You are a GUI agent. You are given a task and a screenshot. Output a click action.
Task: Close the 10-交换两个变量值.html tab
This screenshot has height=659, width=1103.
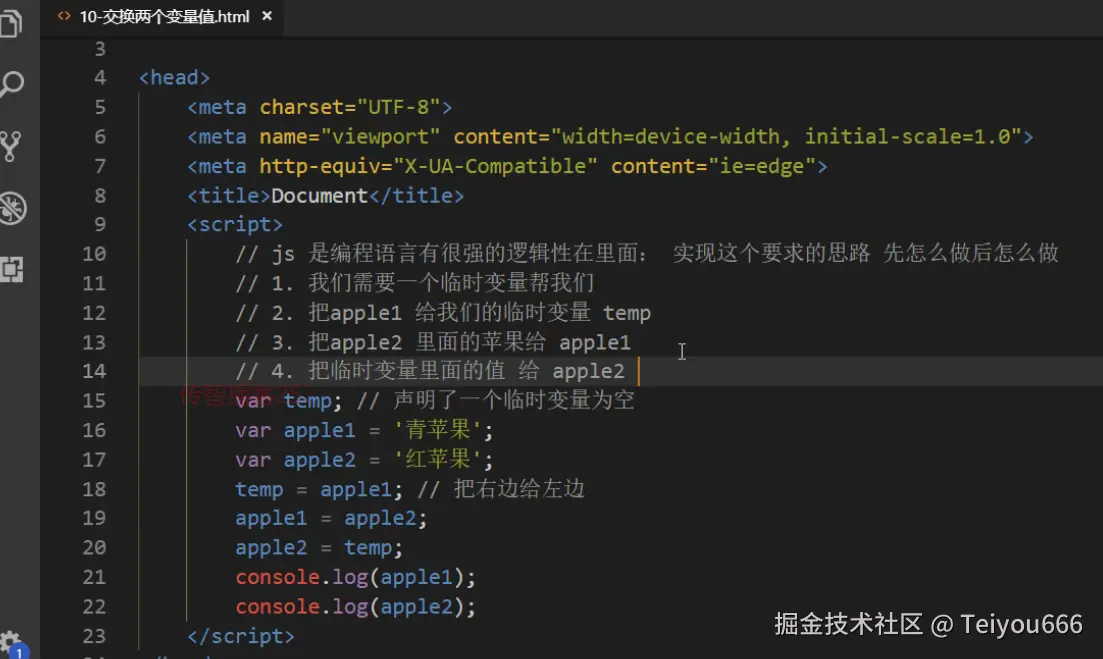[x=266, y=16]
